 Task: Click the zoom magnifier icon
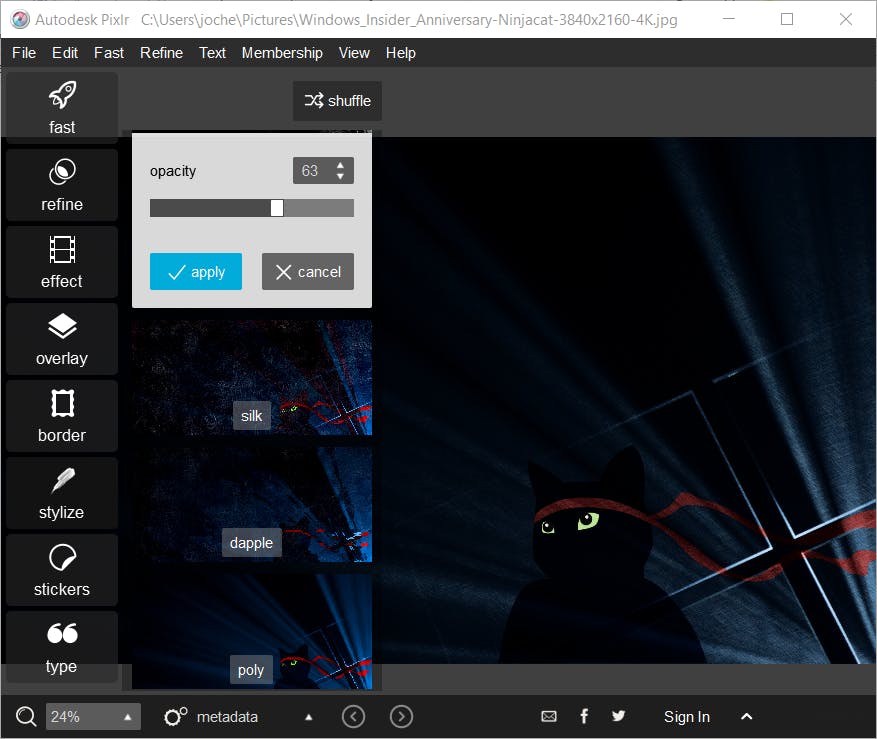click(26, 717)
